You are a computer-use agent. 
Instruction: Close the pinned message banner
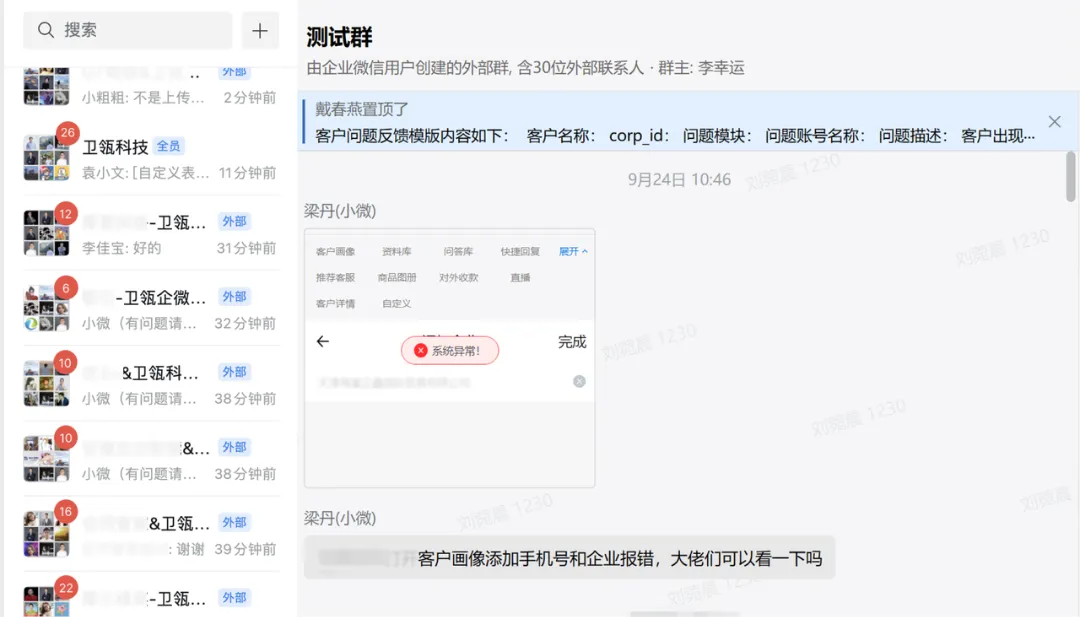(x=1054, y=122)
